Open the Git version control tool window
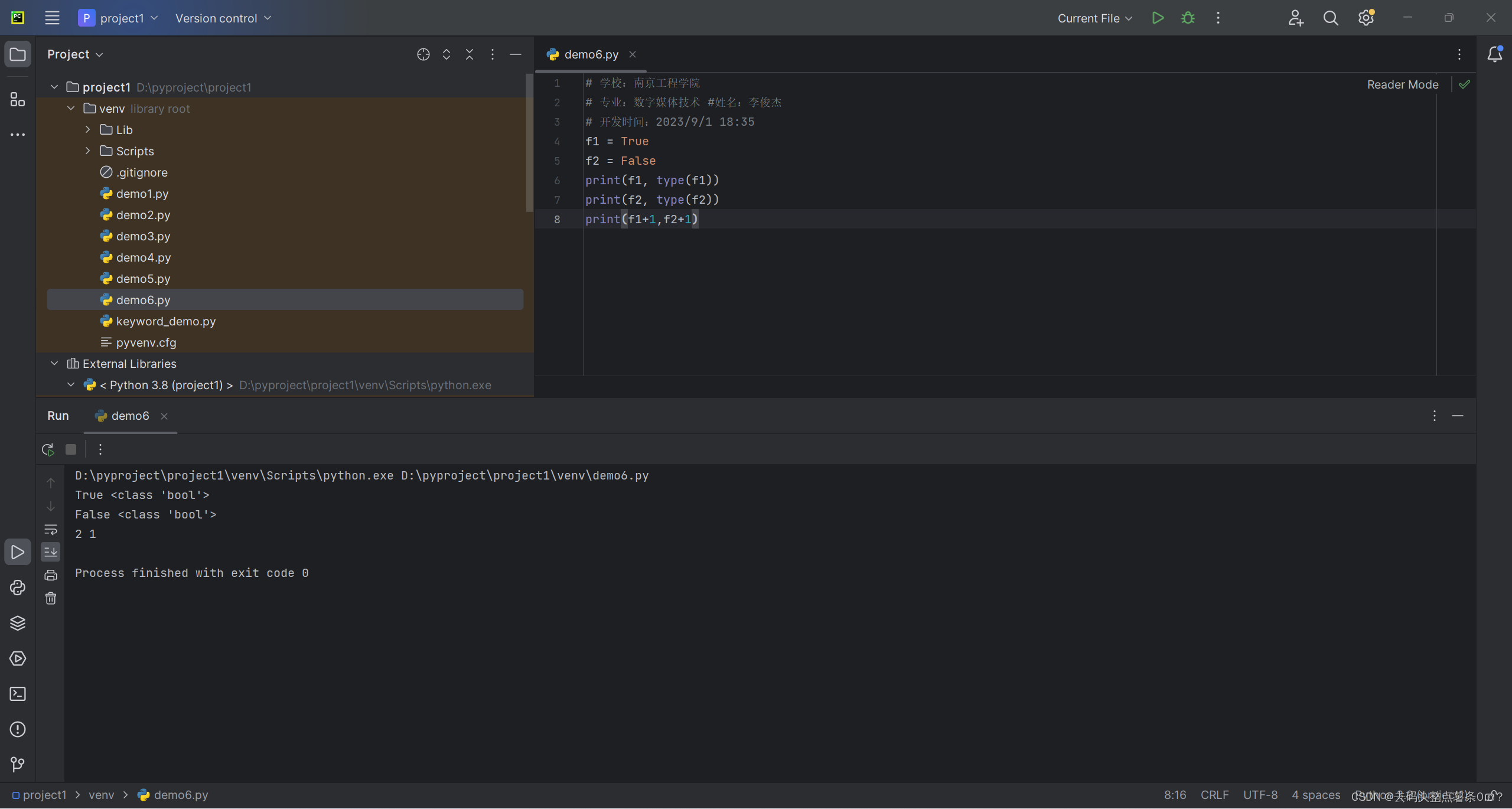Screen dimensions: 1512x809 [18, 765]
